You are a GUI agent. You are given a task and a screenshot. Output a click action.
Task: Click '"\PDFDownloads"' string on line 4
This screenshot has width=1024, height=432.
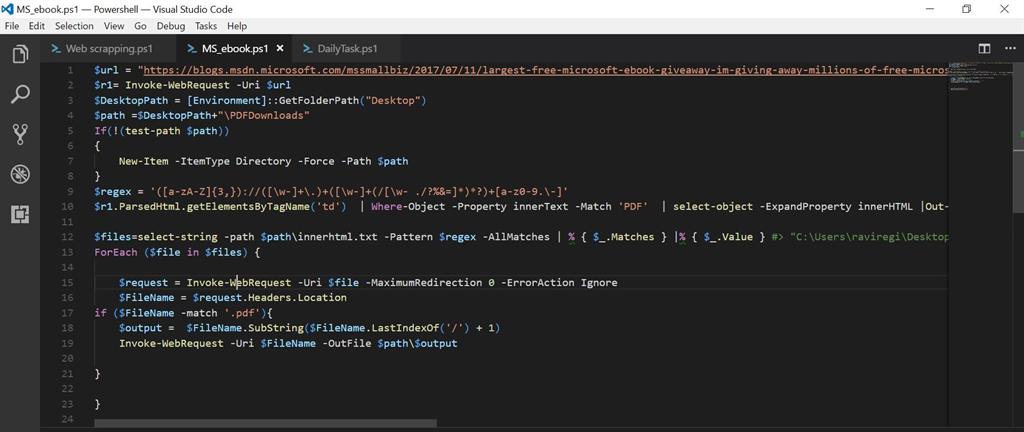(266, 116)
